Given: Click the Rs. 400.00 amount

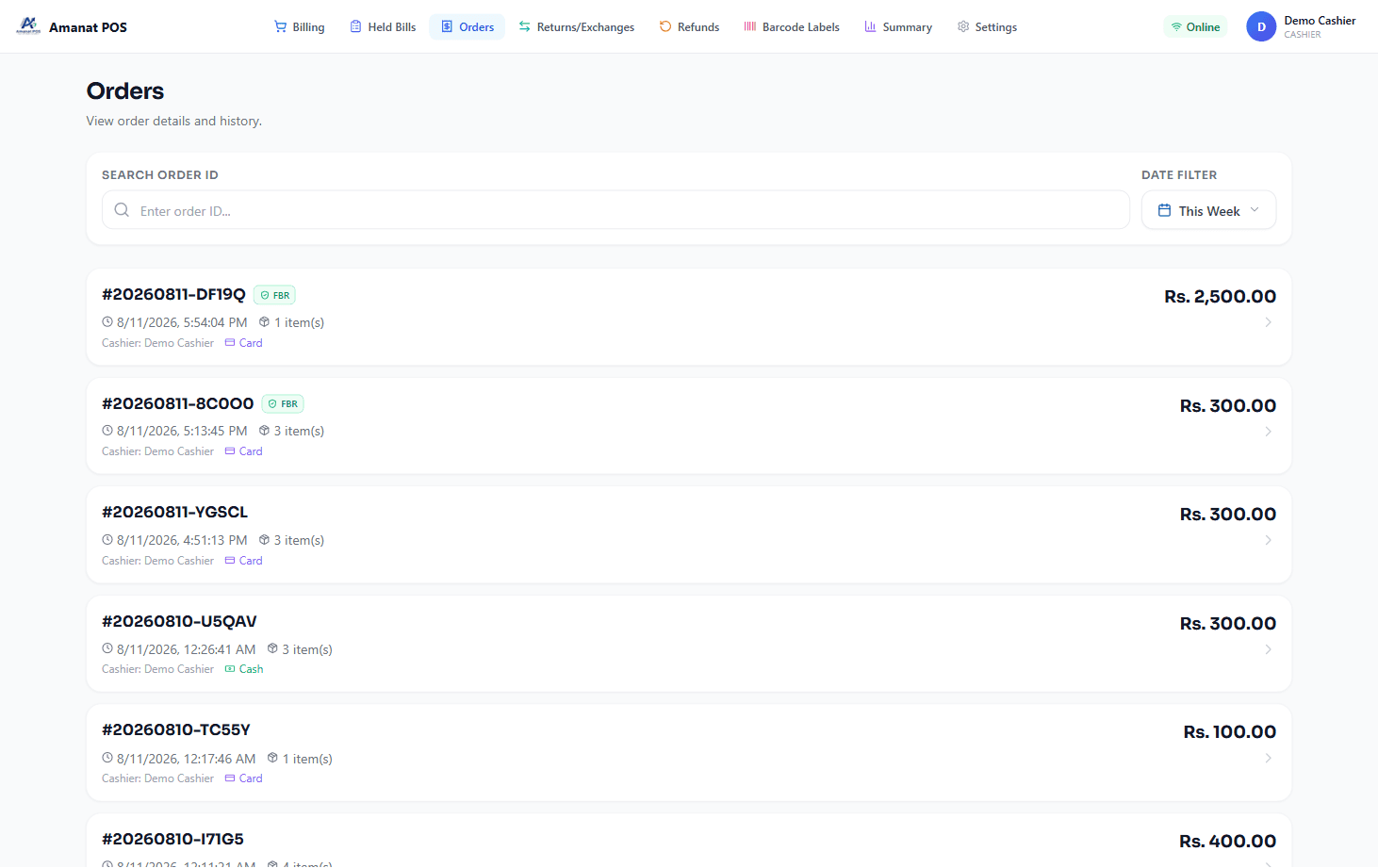Looking at the screenshot, I should [x=1227, y=841].
